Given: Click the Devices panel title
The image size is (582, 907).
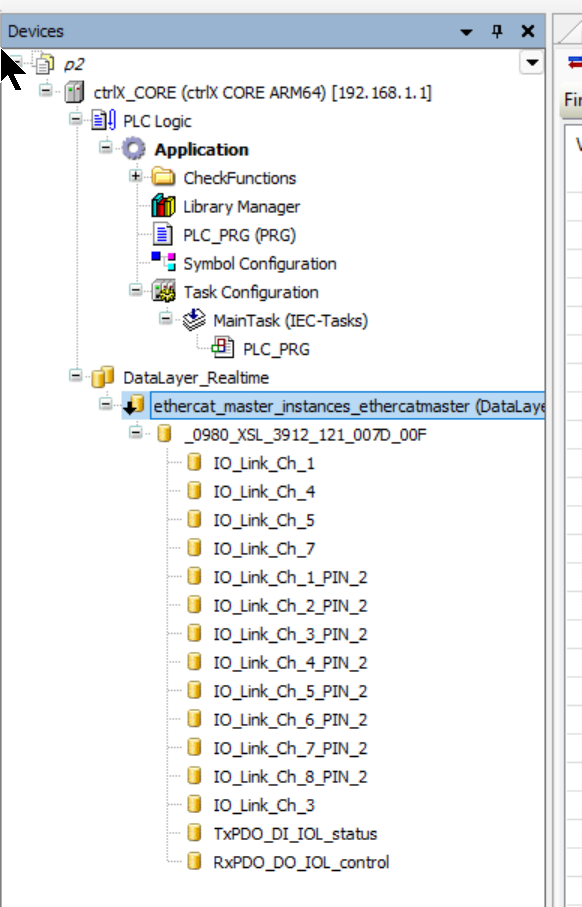Looking at the screenshot, I should [x=36, y=31].
